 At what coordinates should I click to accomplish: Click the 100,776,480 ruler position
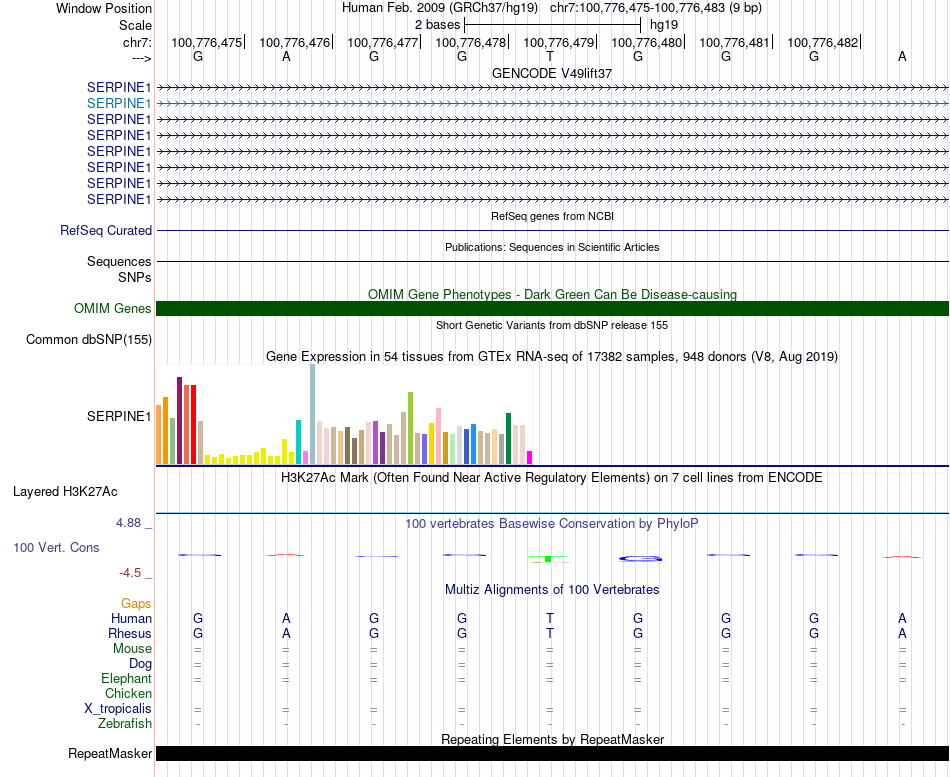(x=646, y=42)
